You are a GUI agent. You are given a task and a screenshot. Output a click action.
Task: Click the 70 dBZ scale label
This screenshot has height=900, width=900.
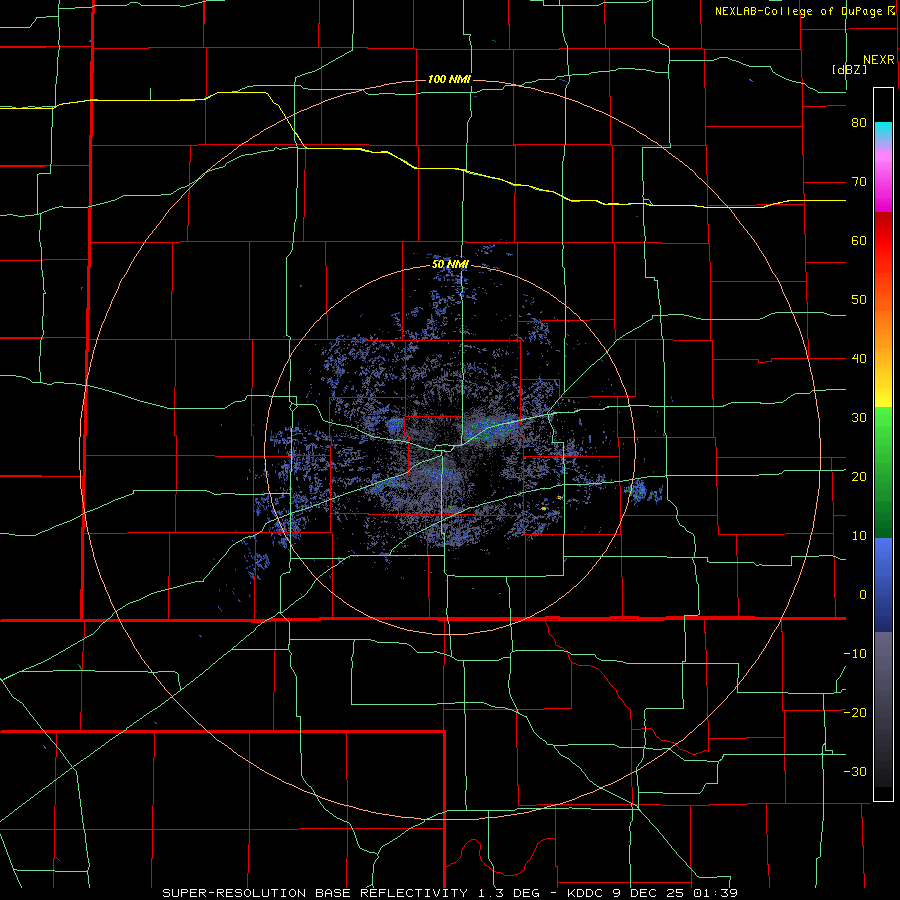coord(859,182)
